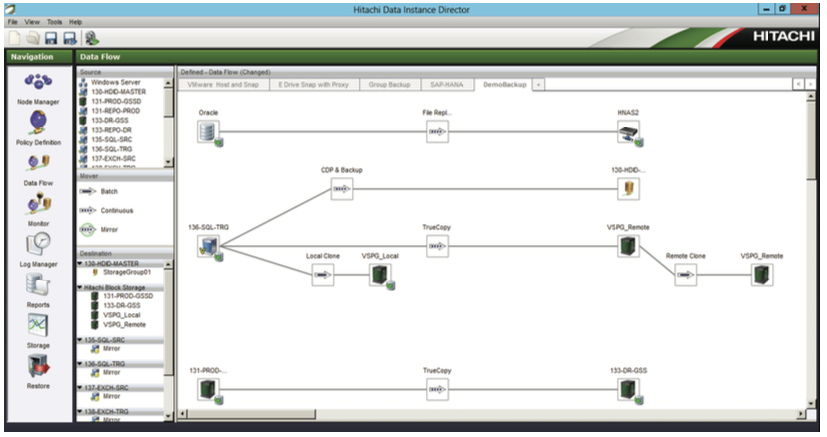Select the 133-DR-GSS node in canvas
Screen dimensions: 827x437
coord(629,390)
